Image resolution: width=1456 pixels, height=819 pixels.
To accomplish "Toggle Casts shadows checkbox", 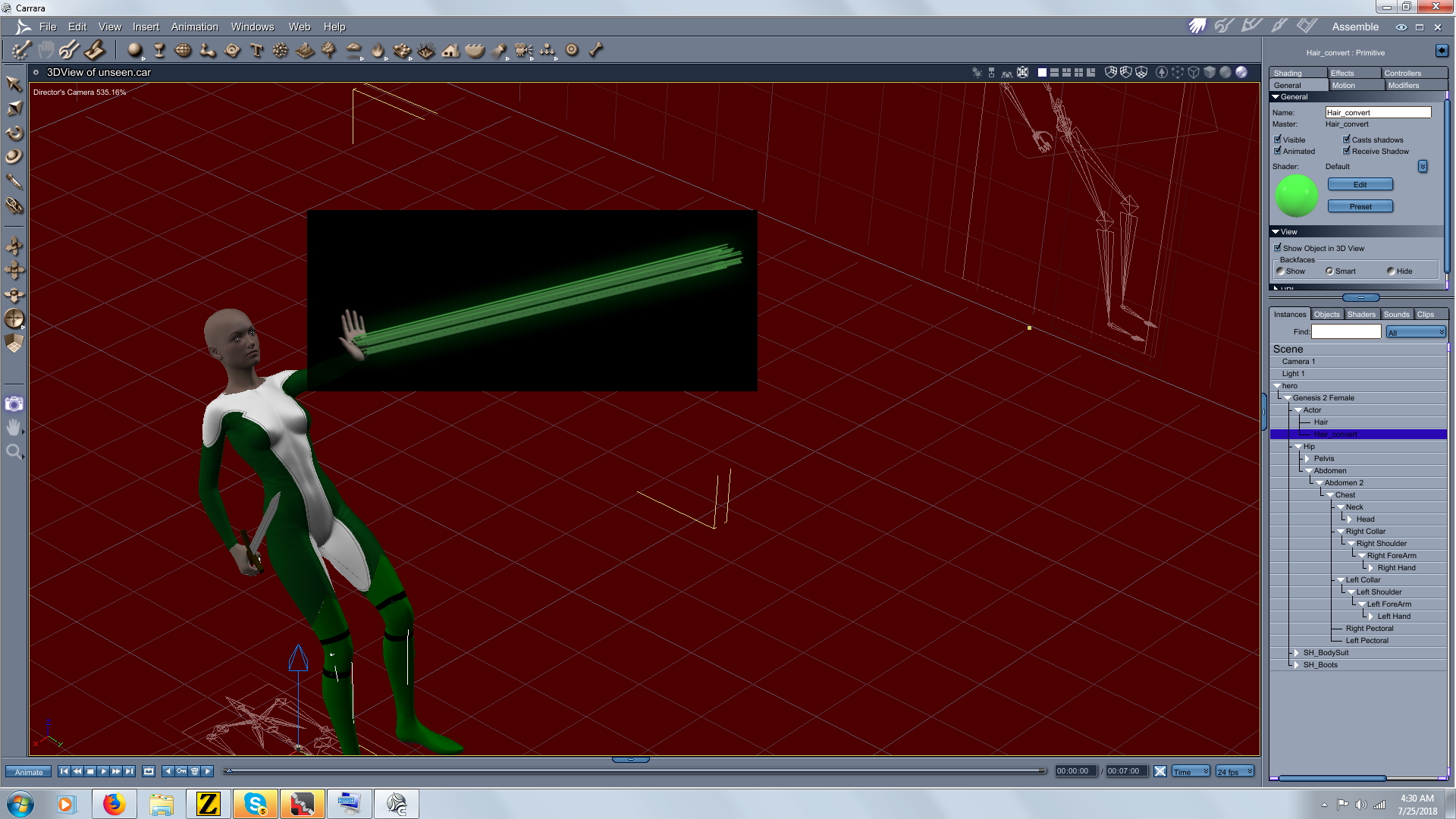I will [1347, 140].
